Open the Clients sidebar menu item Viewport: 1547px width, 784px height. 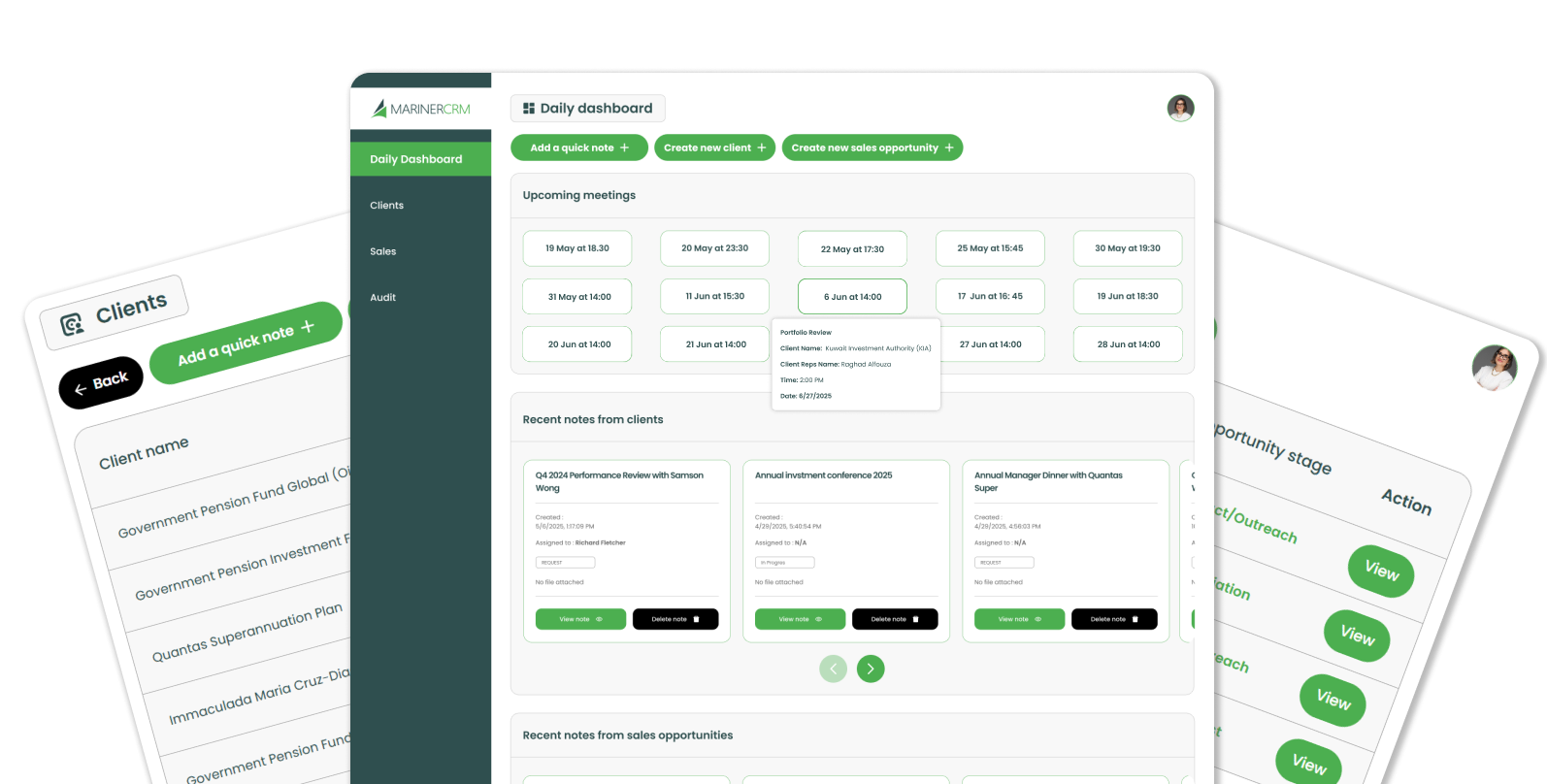[386, 206]
